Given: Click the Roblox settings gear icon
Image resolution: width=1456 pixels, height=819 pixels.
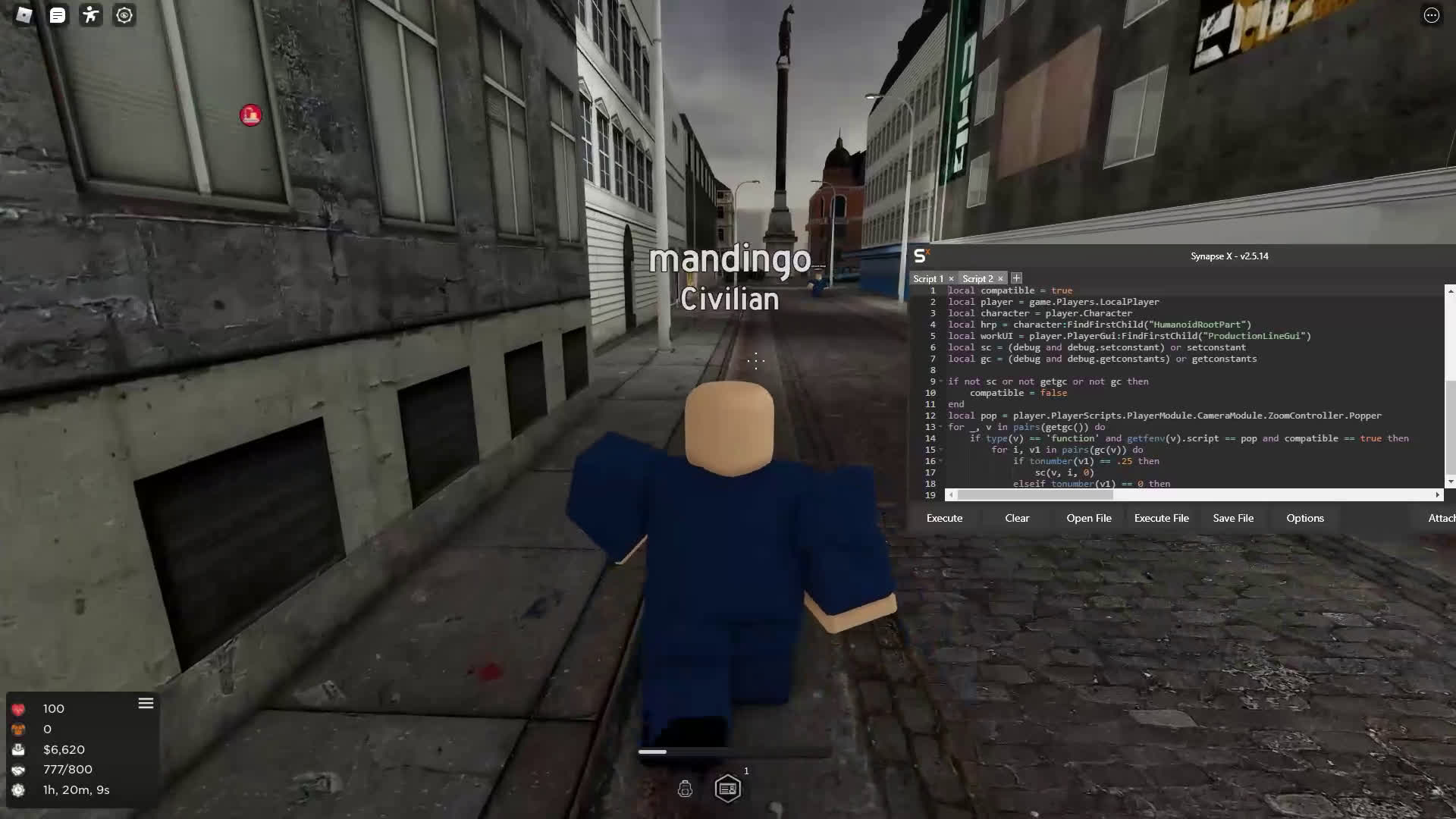Looking at the screenshot, I should (x=124, y=15).
